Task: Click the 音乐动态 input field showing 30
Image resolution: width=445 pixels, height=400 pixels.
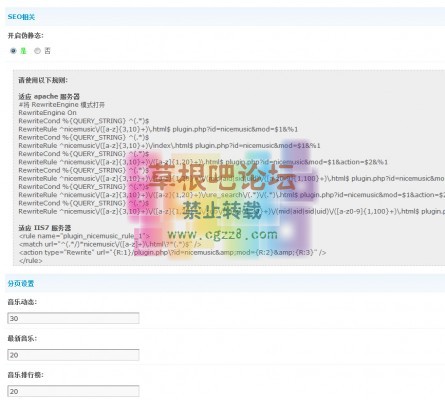Action: 73,318
